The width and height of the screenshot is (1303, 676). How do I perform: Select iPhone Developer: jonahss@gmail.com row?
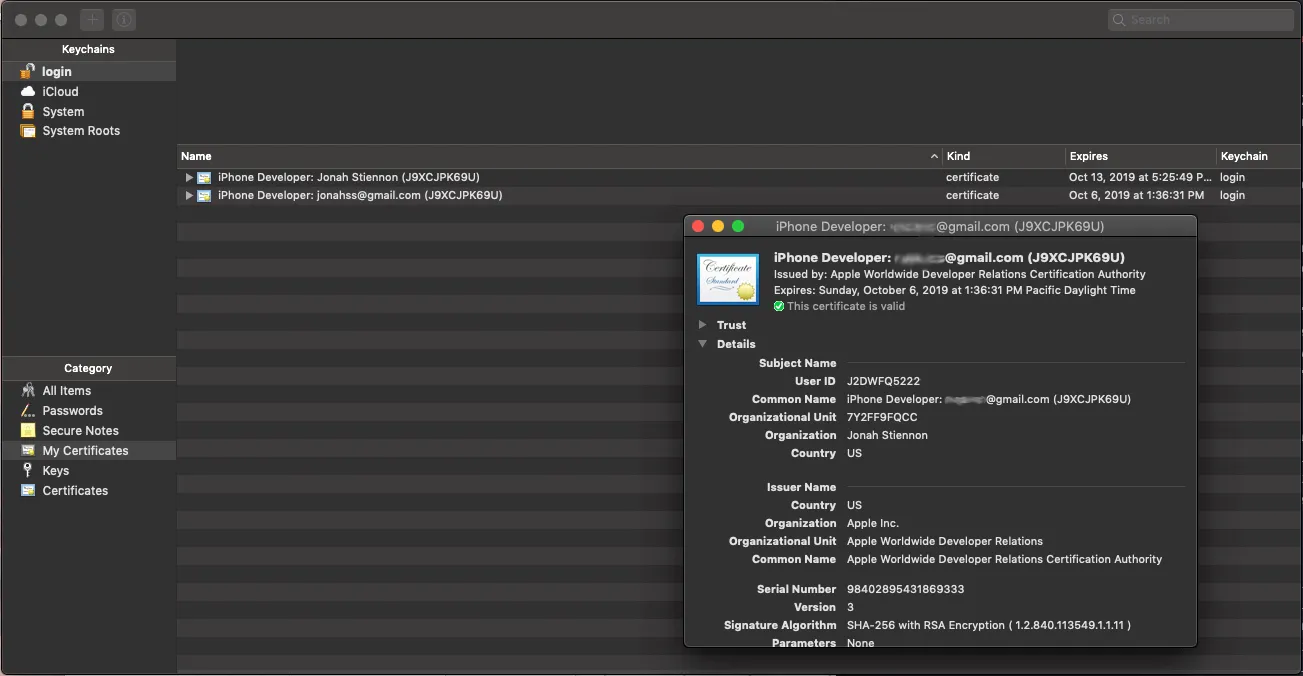click(740, 195)
